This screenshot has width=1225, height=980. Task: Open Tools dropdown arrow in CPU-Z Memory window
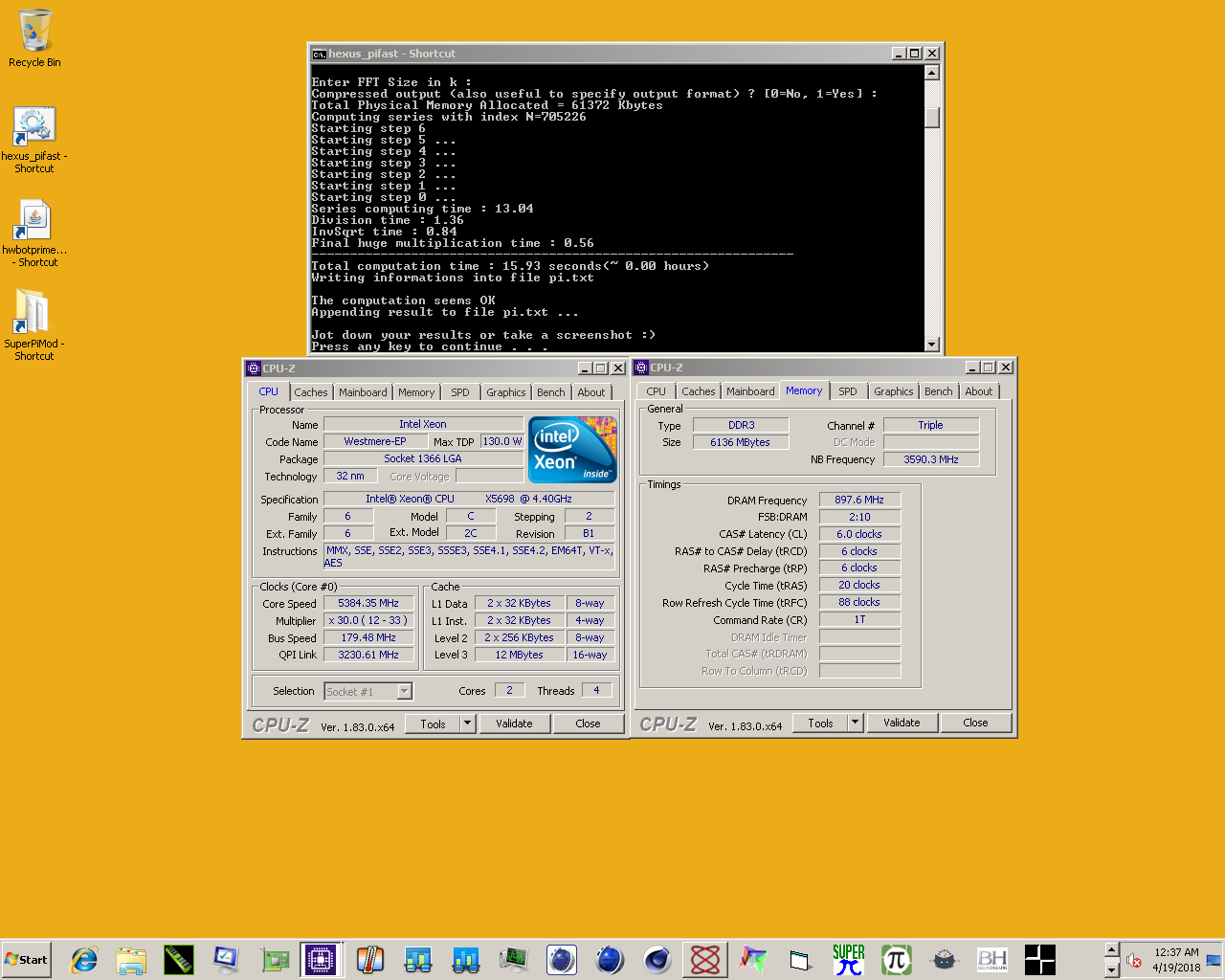(x=856, y=723)
